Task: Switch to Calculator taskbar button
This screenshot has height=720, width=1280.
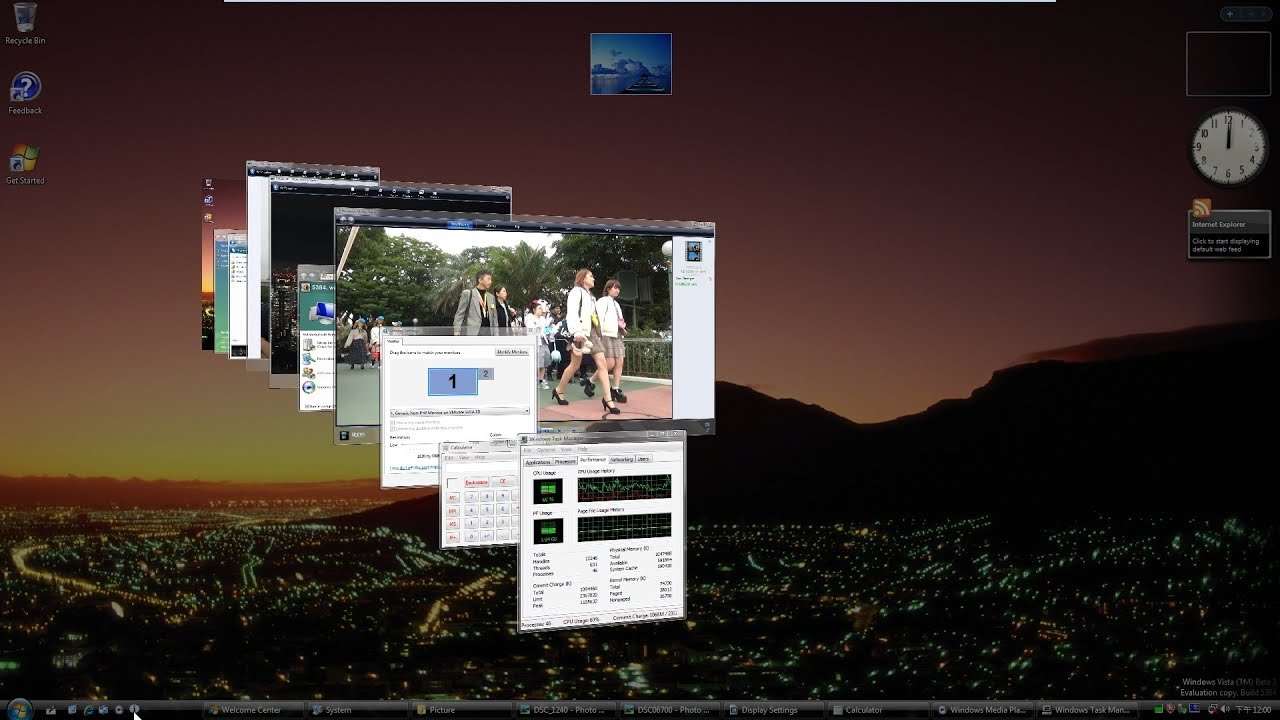Action: point(880,710)
